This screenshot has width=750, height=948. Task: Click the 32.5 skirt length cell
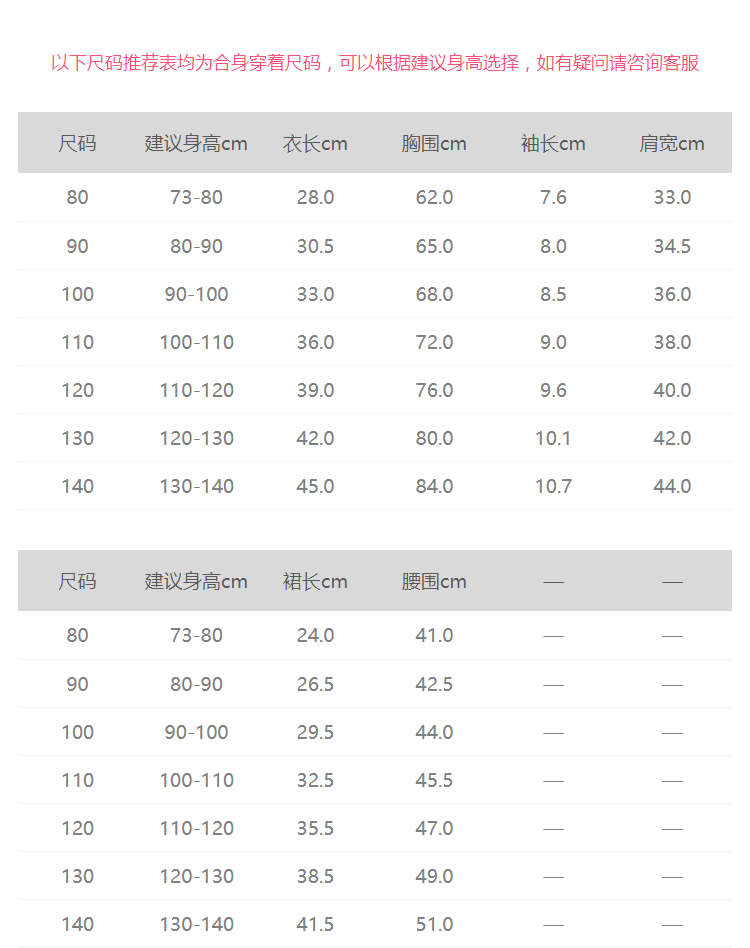click(315, 780)
